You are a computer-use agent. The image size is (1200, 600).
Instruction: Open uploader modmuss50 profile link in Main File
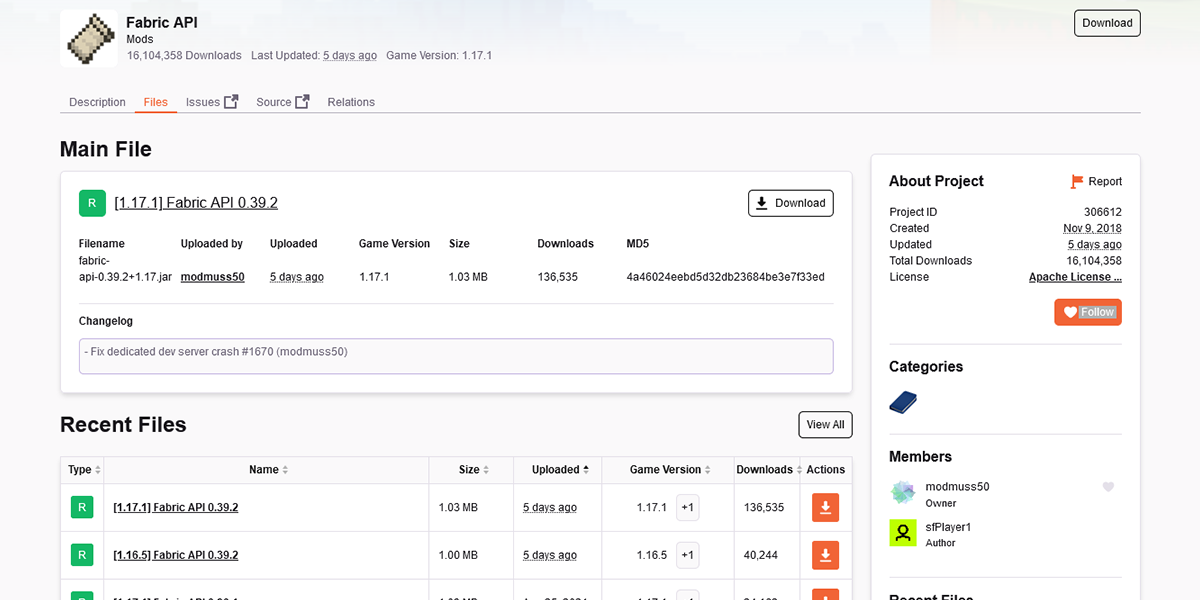[x=213, y=277]
